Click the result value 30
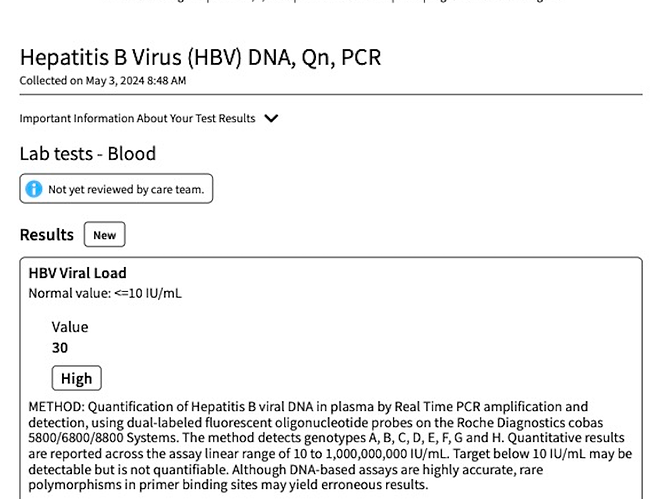This screenshot has width=667, height=499. [x=60, y=348]
